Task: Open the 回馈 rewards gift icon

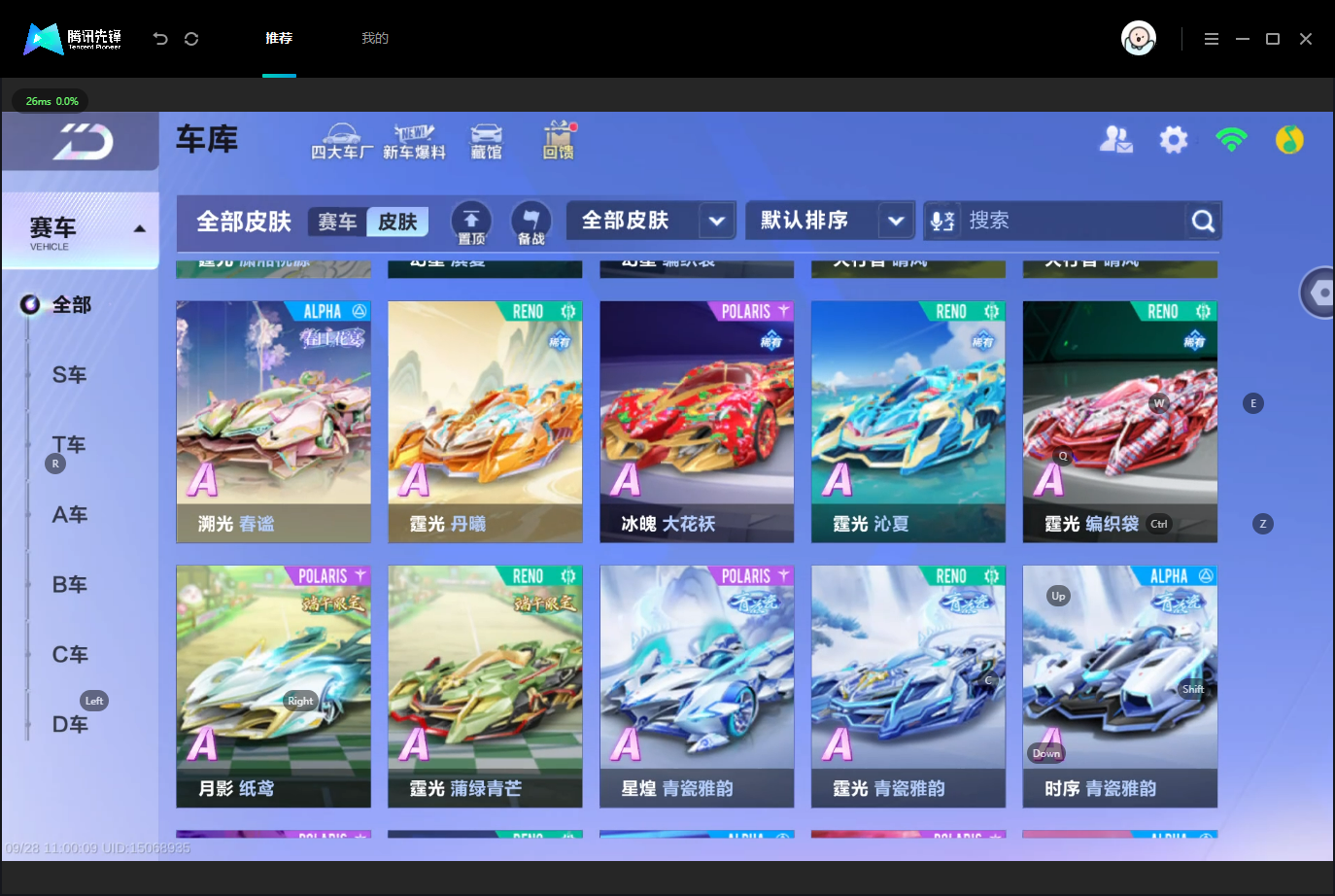Action: click(559, 141)
